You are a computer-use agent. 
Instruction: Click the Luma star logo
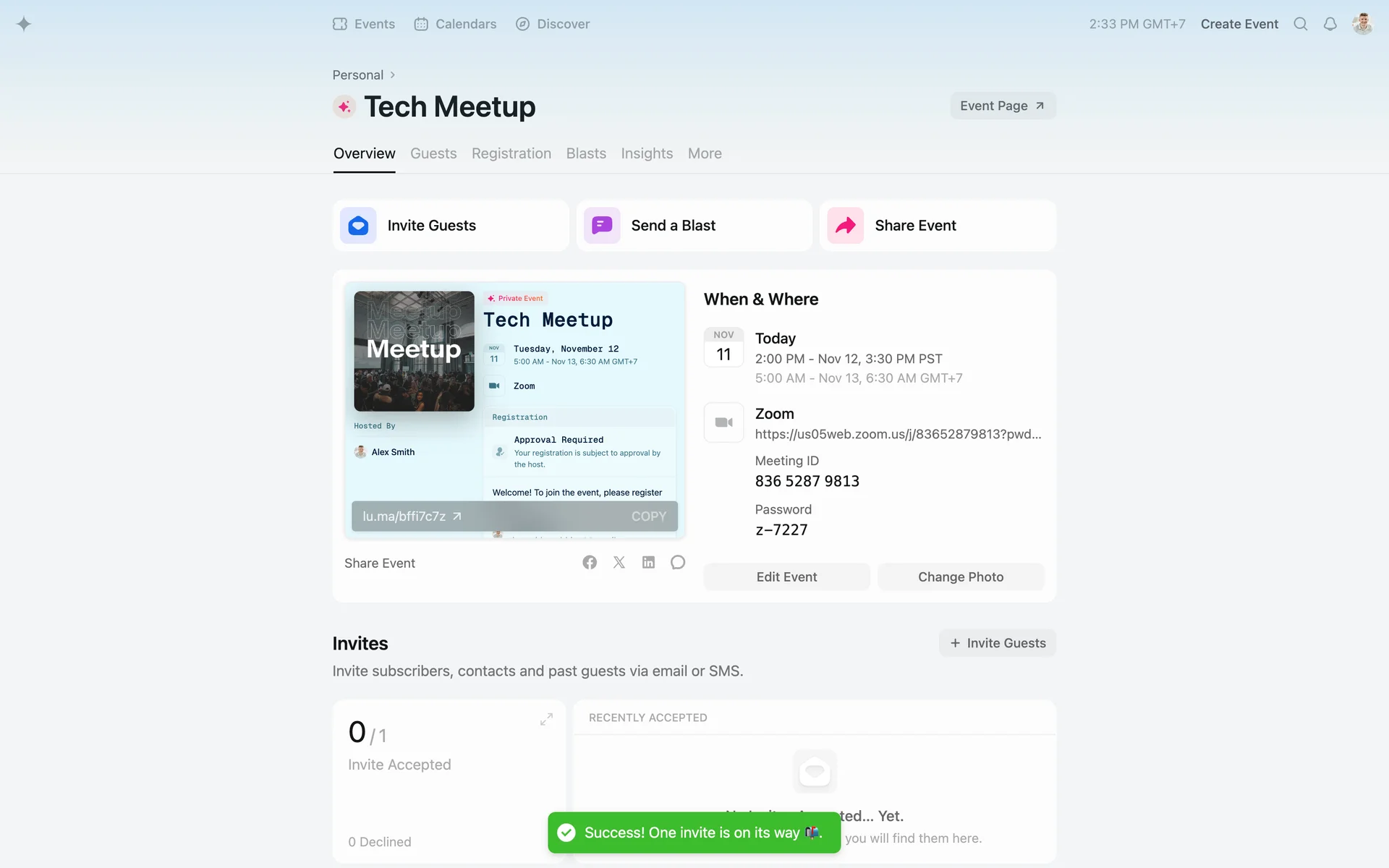click(x=24, y=24)
